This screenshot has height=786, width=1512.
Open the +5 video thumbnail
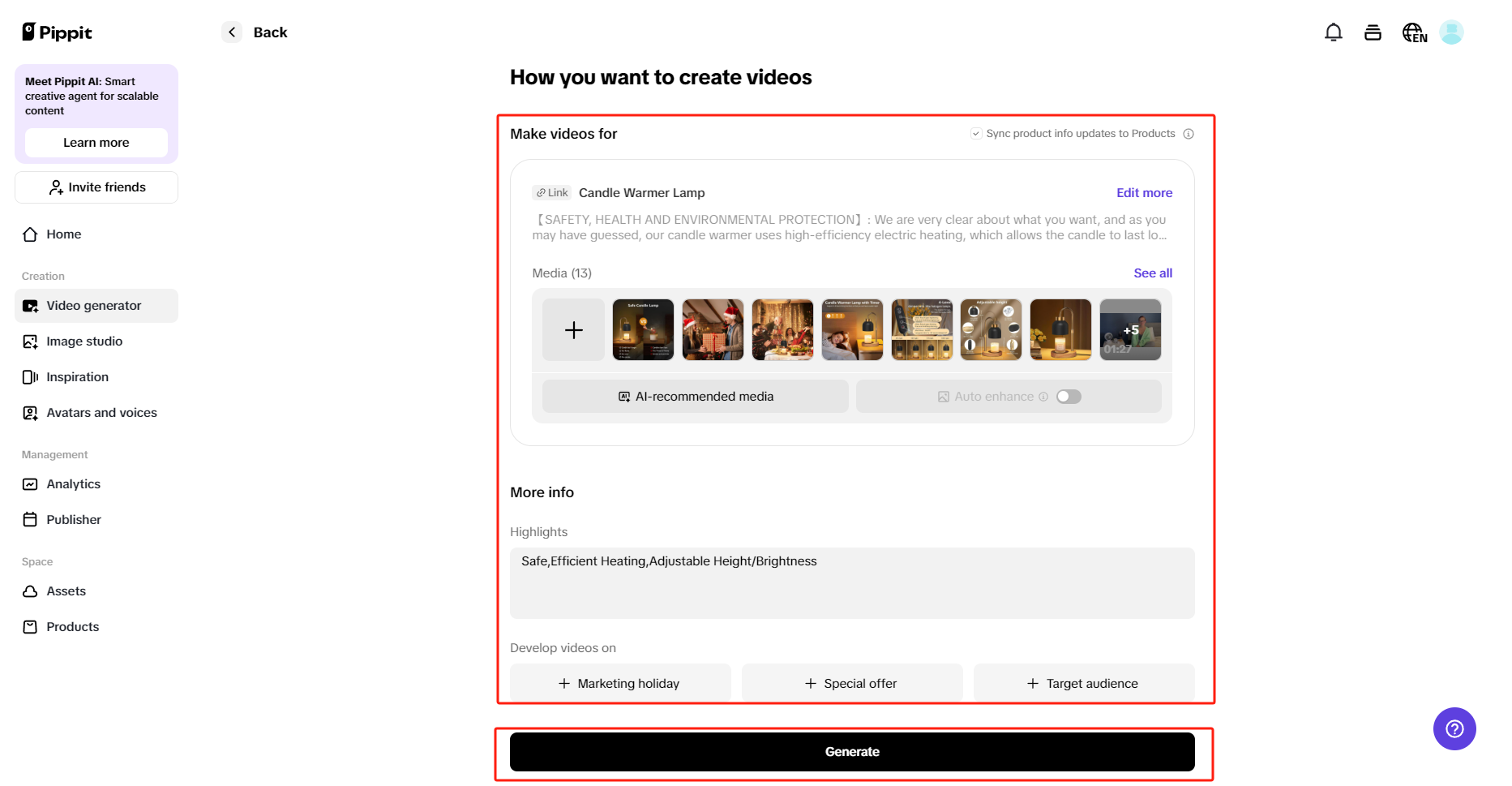(x=1131, y=330)
